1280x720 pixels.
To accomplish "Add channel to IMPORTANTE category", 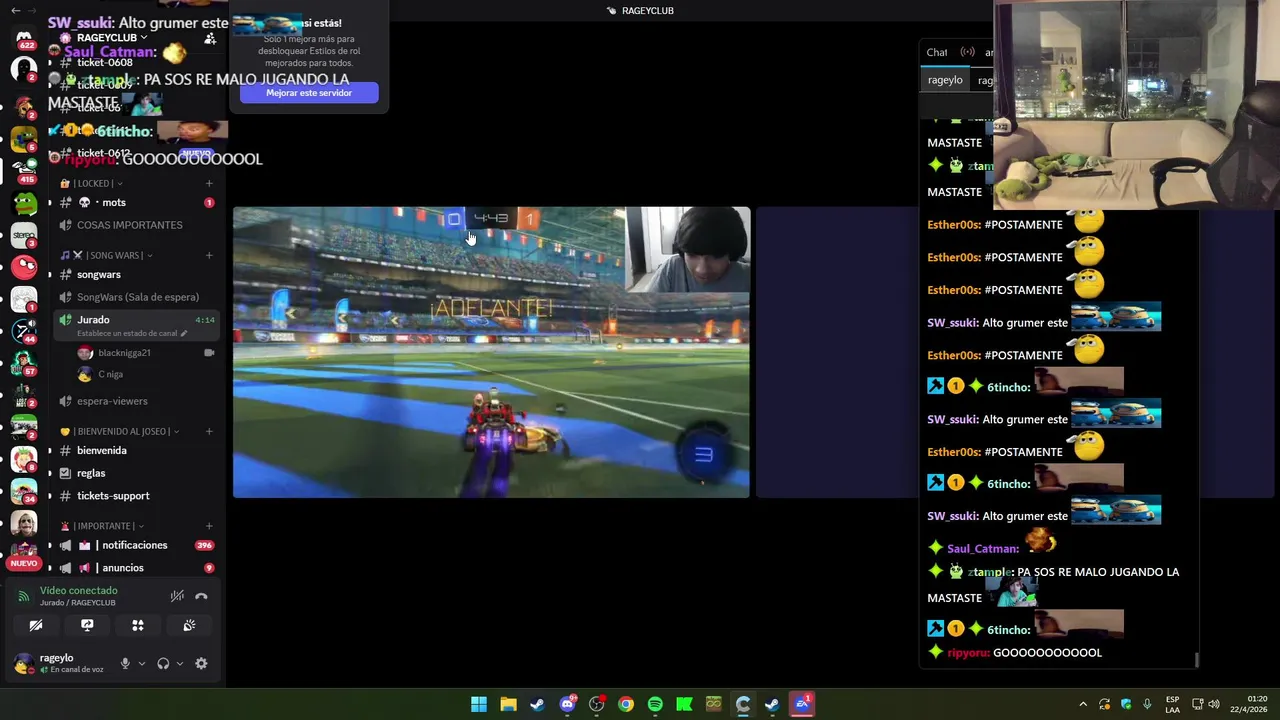I will coord(209,526).
